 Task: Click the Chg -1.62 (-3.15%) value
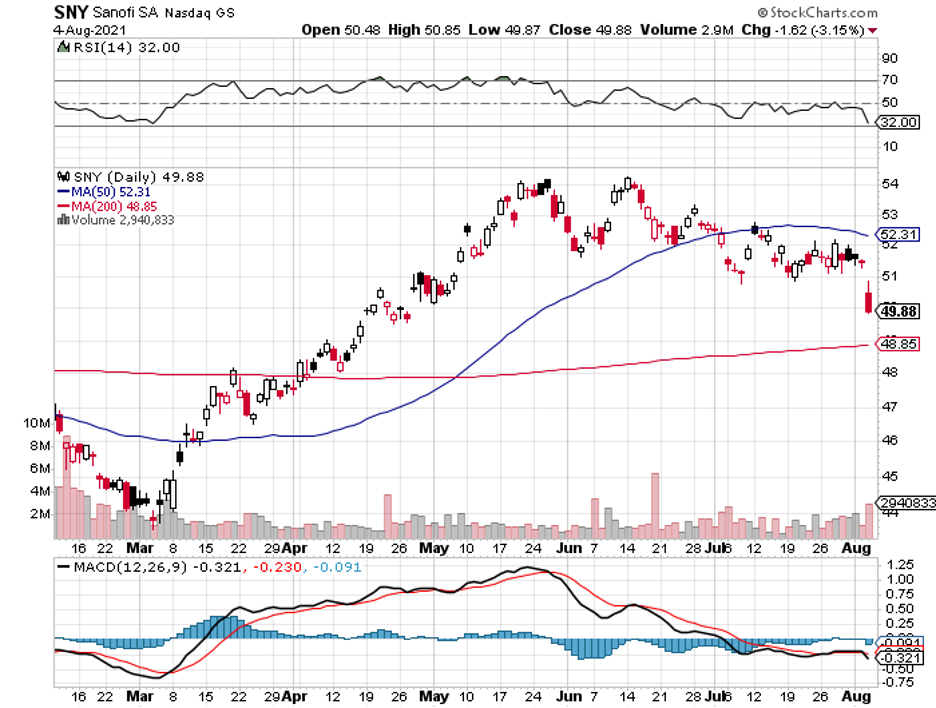(x=803, y=30)
